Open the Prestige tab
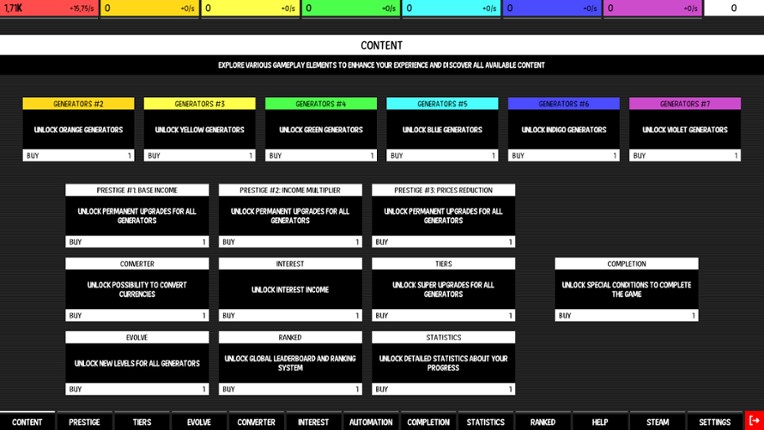This screenshot has height=430, width=764. click(84, 422)
